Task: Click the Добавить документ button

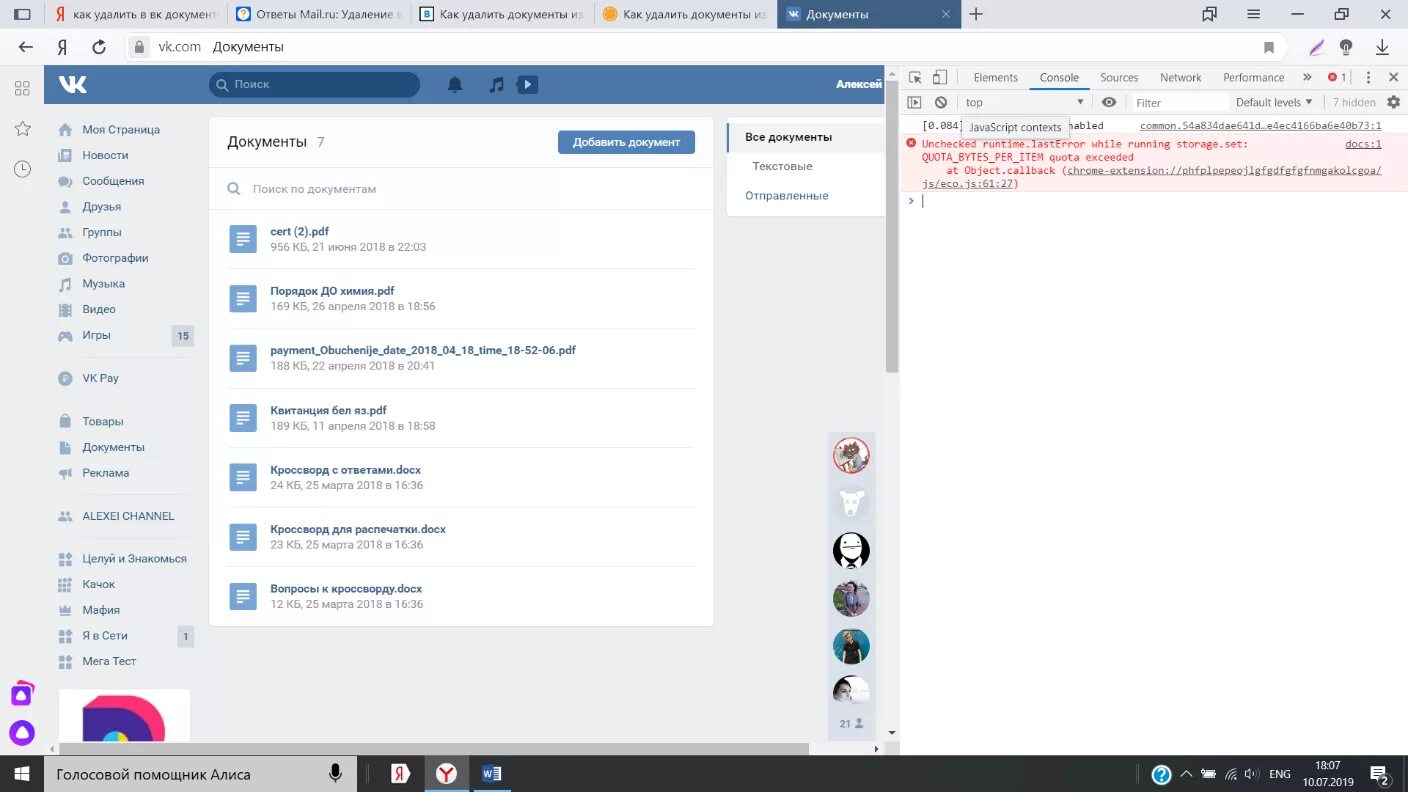Action: point(626,142)
